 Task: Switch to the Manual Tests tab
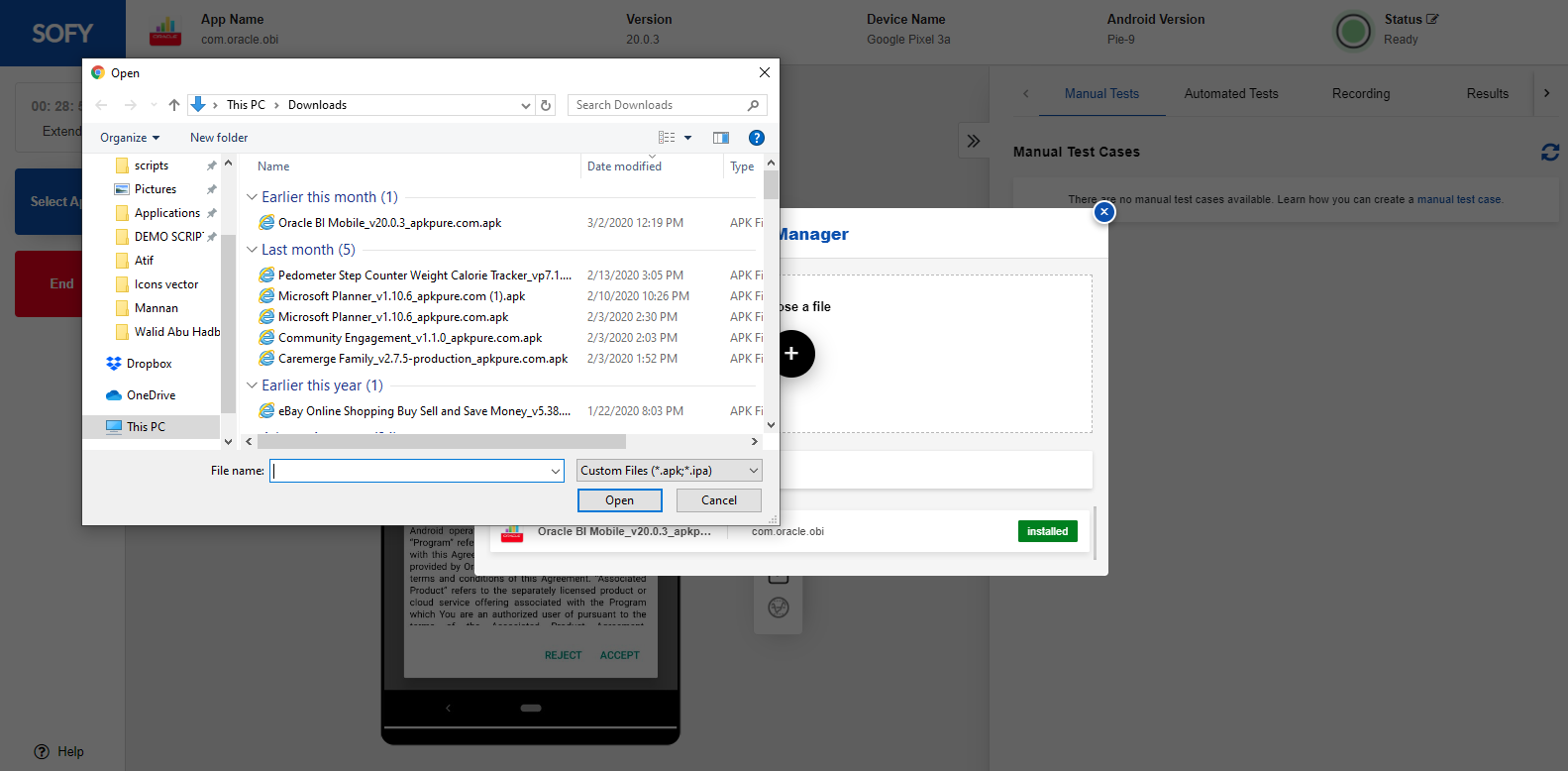coord(1101,93)
